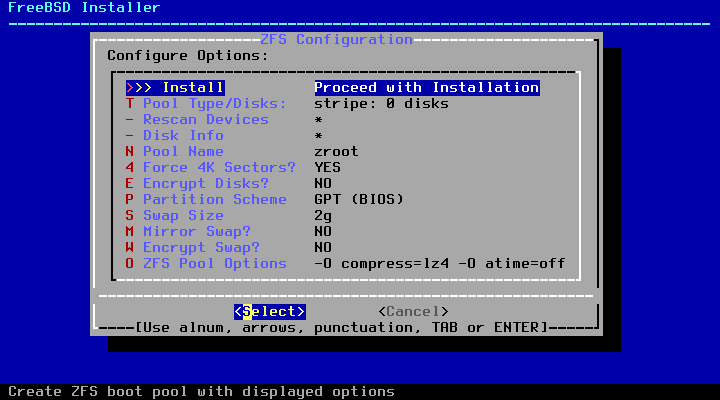This screenshot has height=400, width=720.
Task: Click the red 'T' hotkey letter
Action: tap(129, 103)
